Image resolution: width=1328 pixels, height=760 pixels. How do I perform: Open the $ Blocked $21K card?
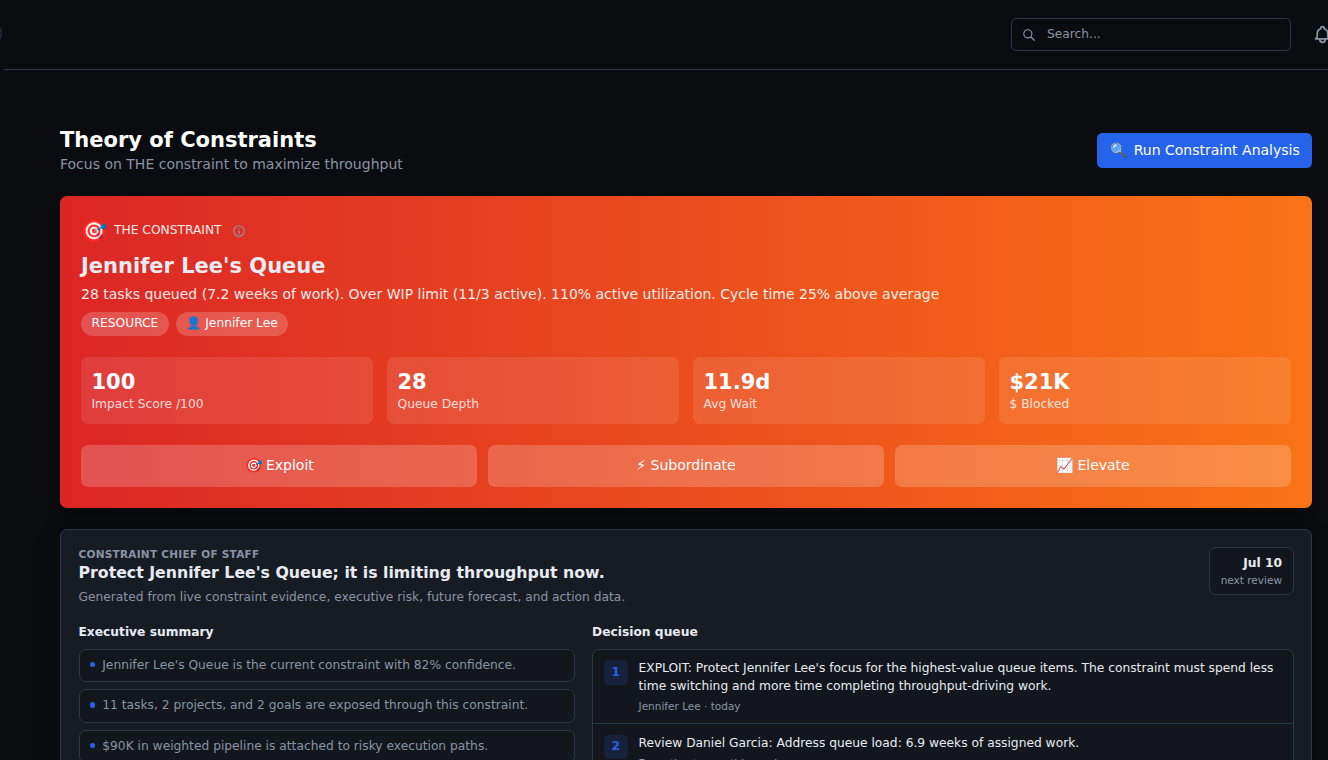pos(1145,390)
